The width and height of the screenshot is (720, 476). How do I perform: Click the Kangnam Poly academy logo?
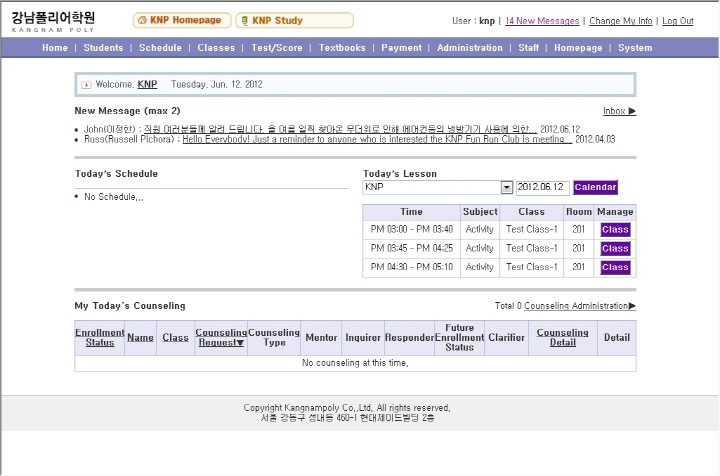coord(53,22)
